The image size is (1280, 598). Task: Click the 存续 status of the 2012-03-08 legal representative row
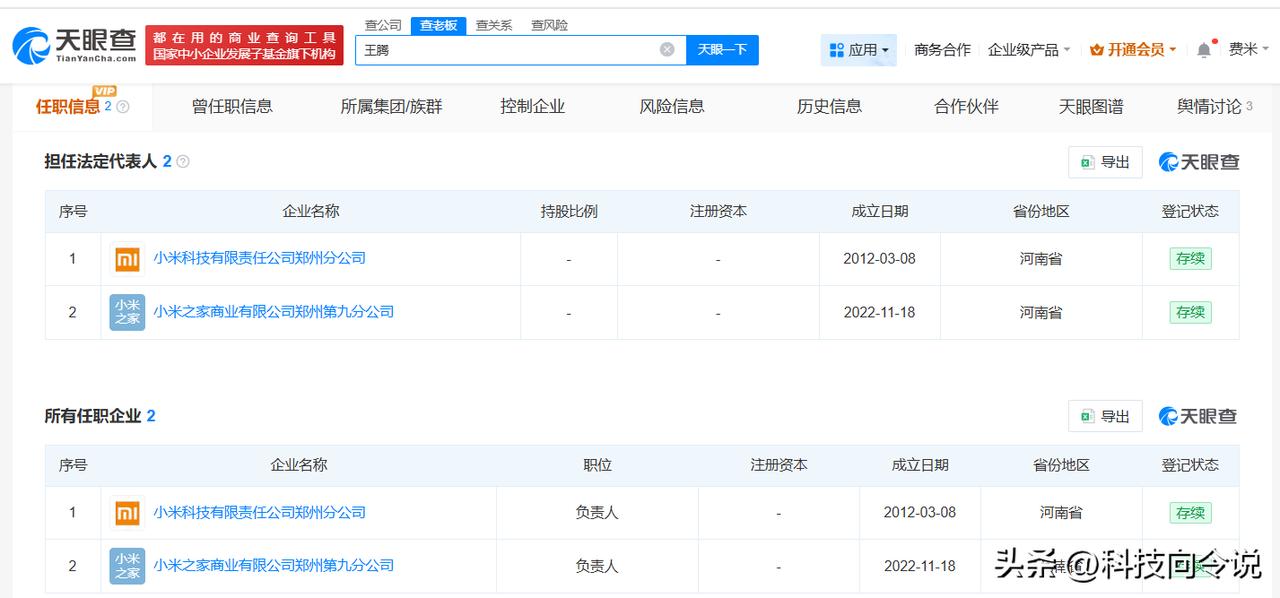coord(1190,258)
